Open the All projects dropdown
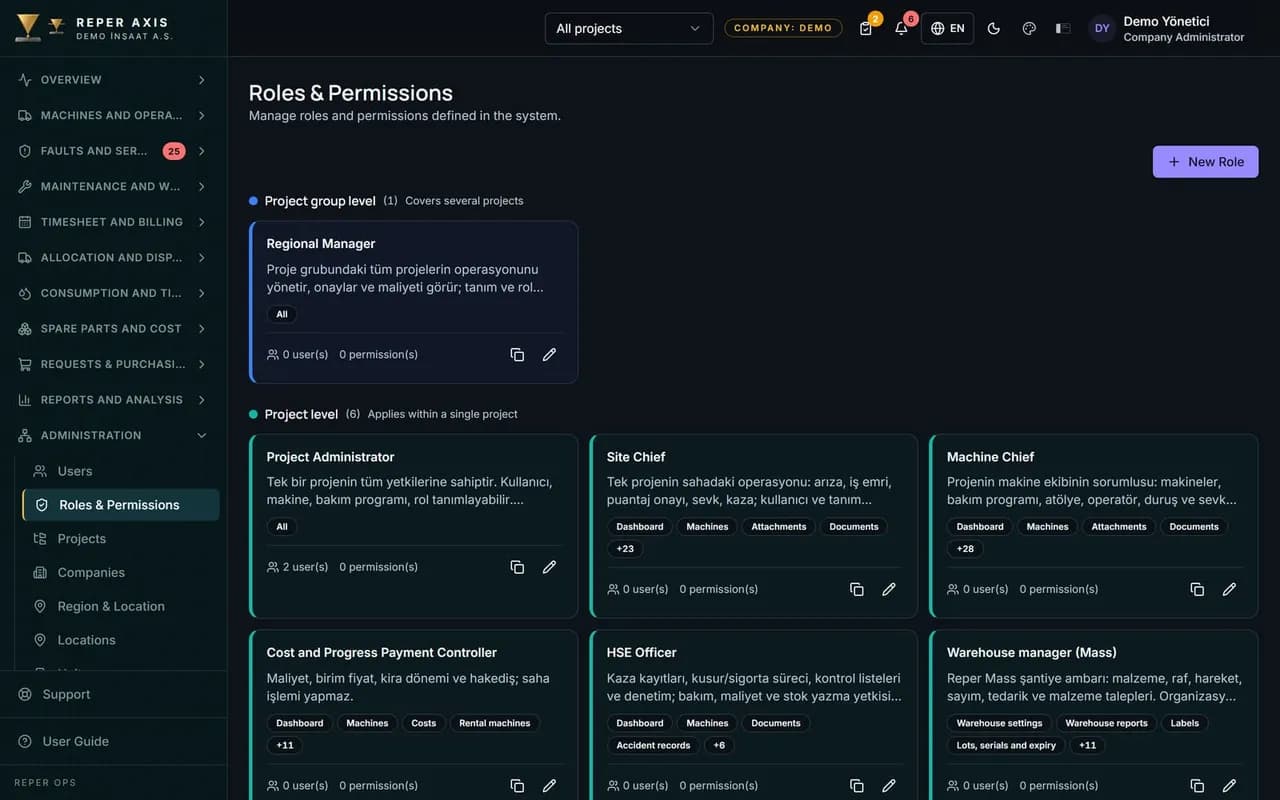Viewport: 1280px width, 800px height. [x=629, y=28]
